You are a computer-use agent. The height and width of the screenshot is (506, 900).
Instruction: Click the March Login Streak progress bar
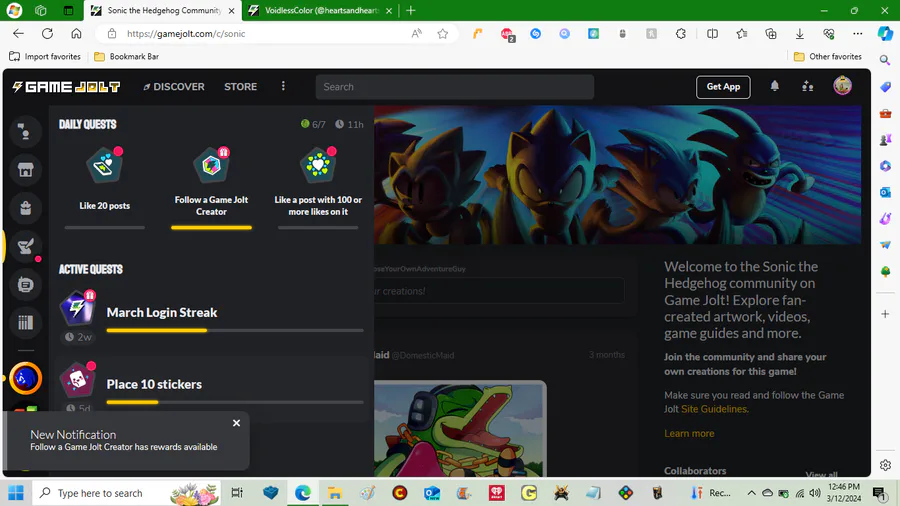[x=235, y=330]
